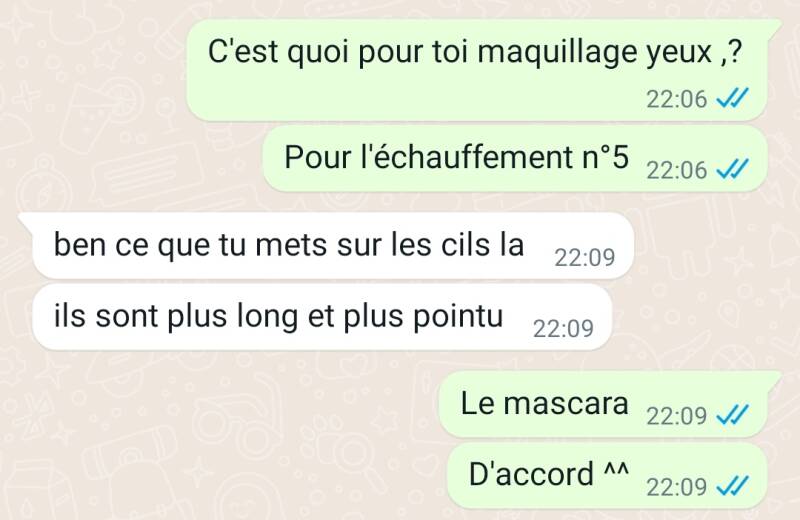Tap the blue ticks beside "D'accord ^^"
Viewport: 800px width, 520px height.
[x=732, y=486]
